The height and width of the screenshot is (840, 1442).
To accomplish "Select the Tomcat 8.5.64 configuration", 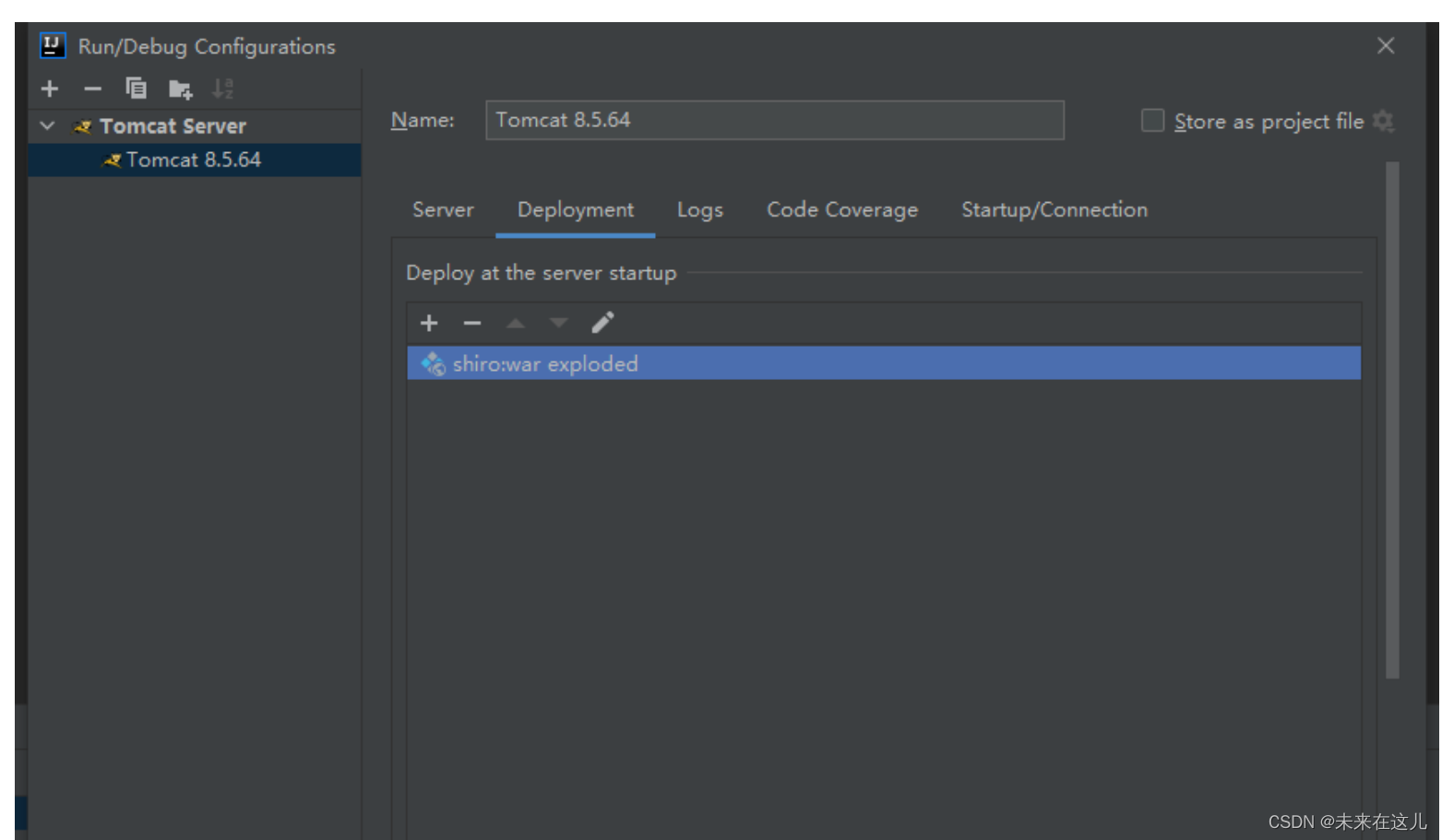I will click(x=195, y=160).
